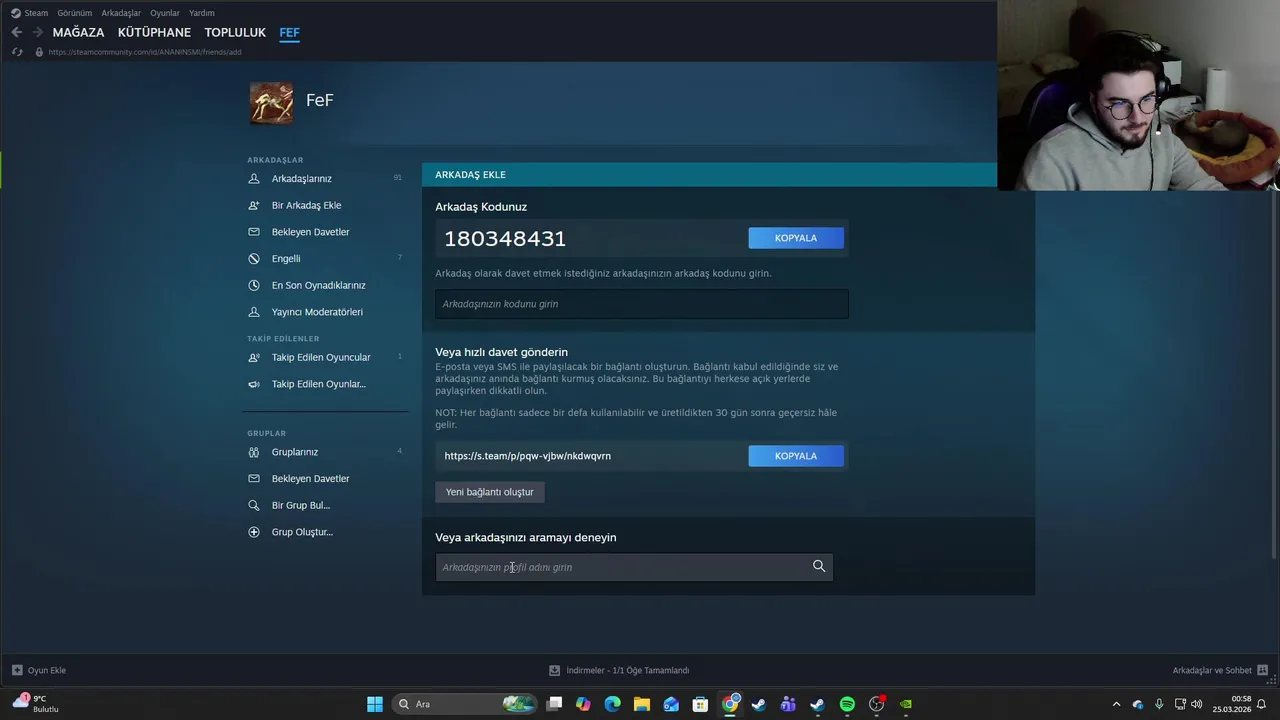1280x720 pixels.
Task: Open the Steam menu
Action: [x=36, y=13]
